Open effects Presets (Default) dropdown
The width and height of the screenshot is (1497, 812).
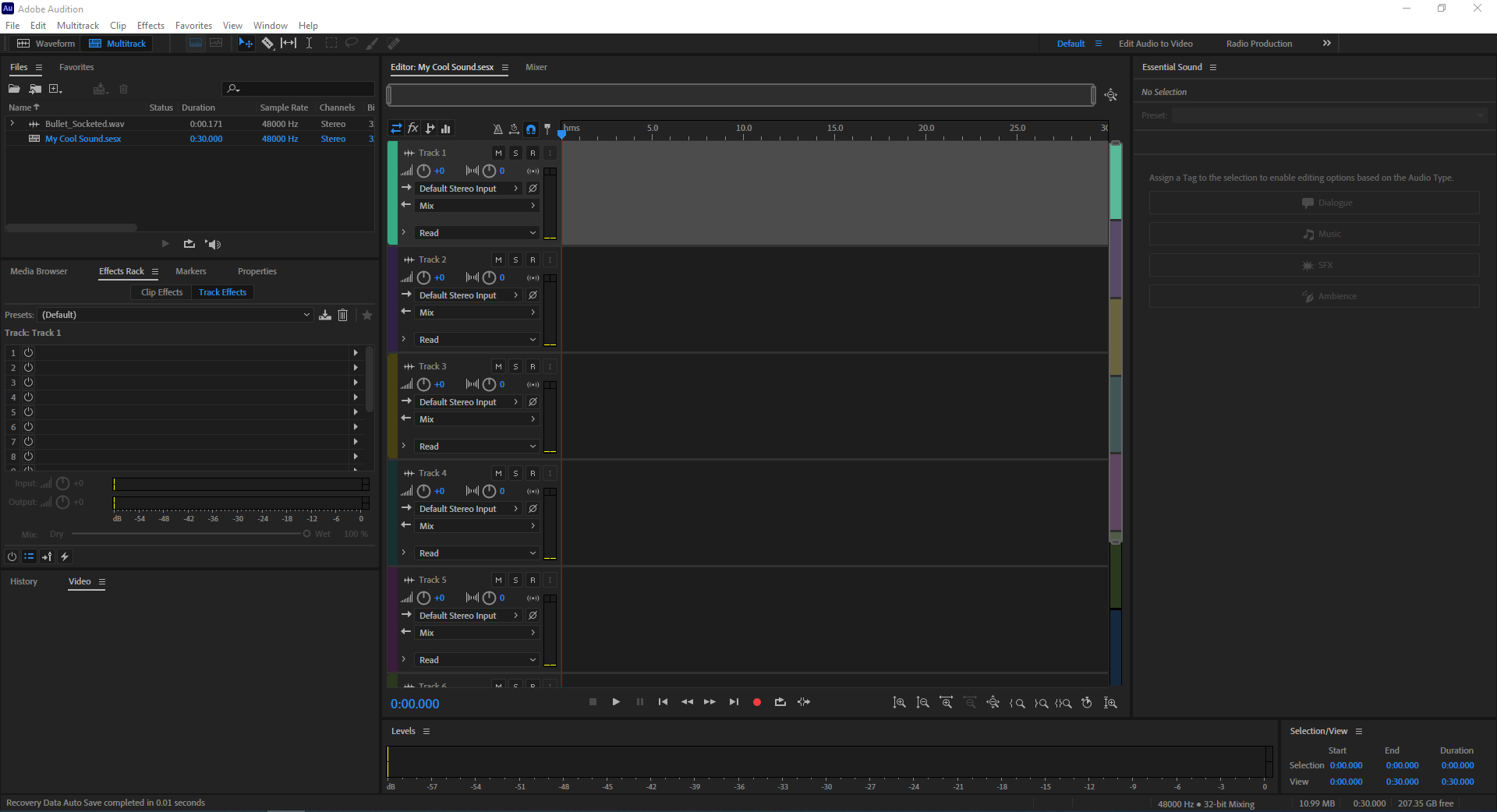click(175, 315)
